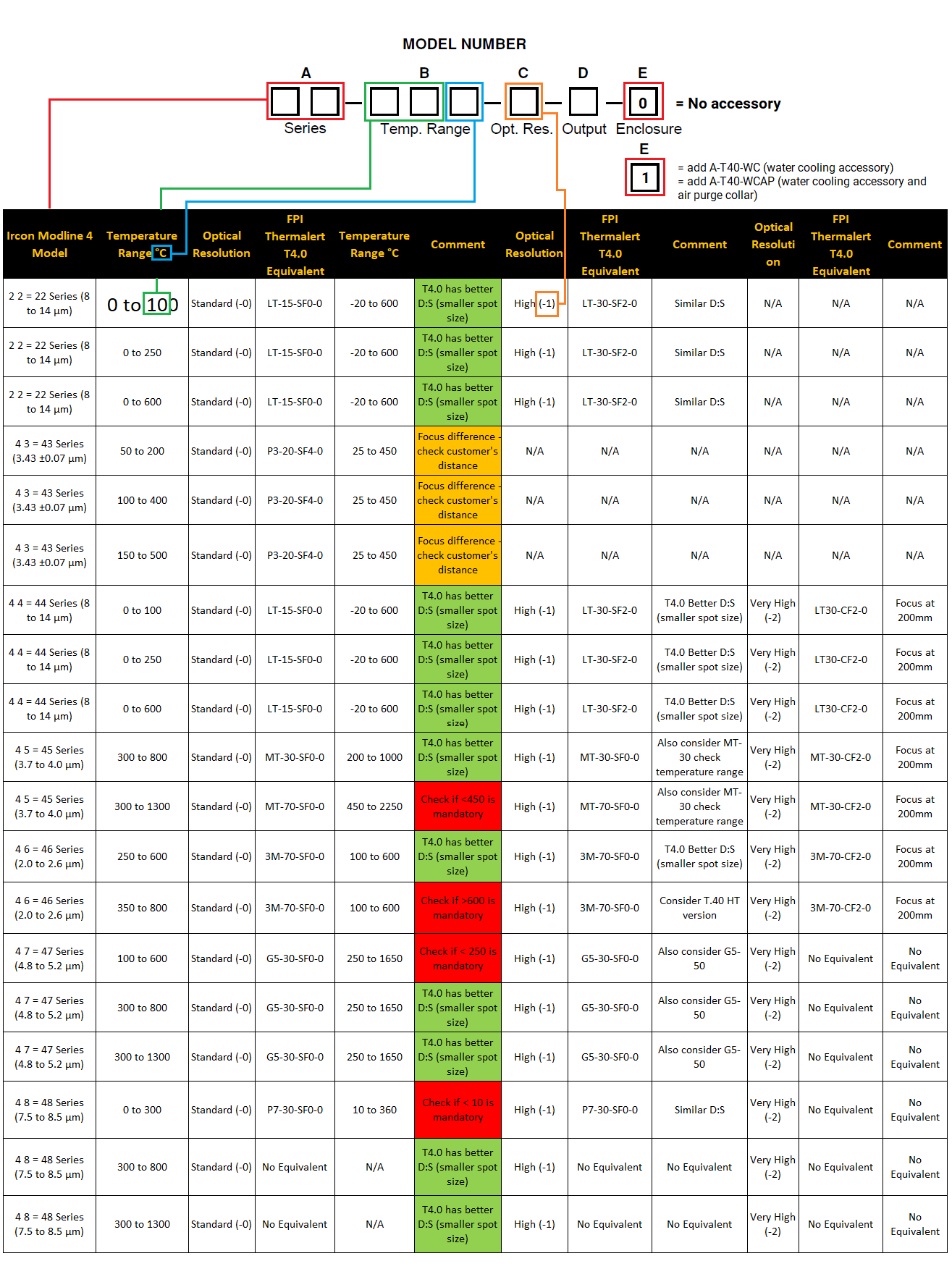This screenshot has height=1269, width=952.
Task: Click 'Focus difference' comment in 50 to 200 row
Action: [x=458, y=451]
